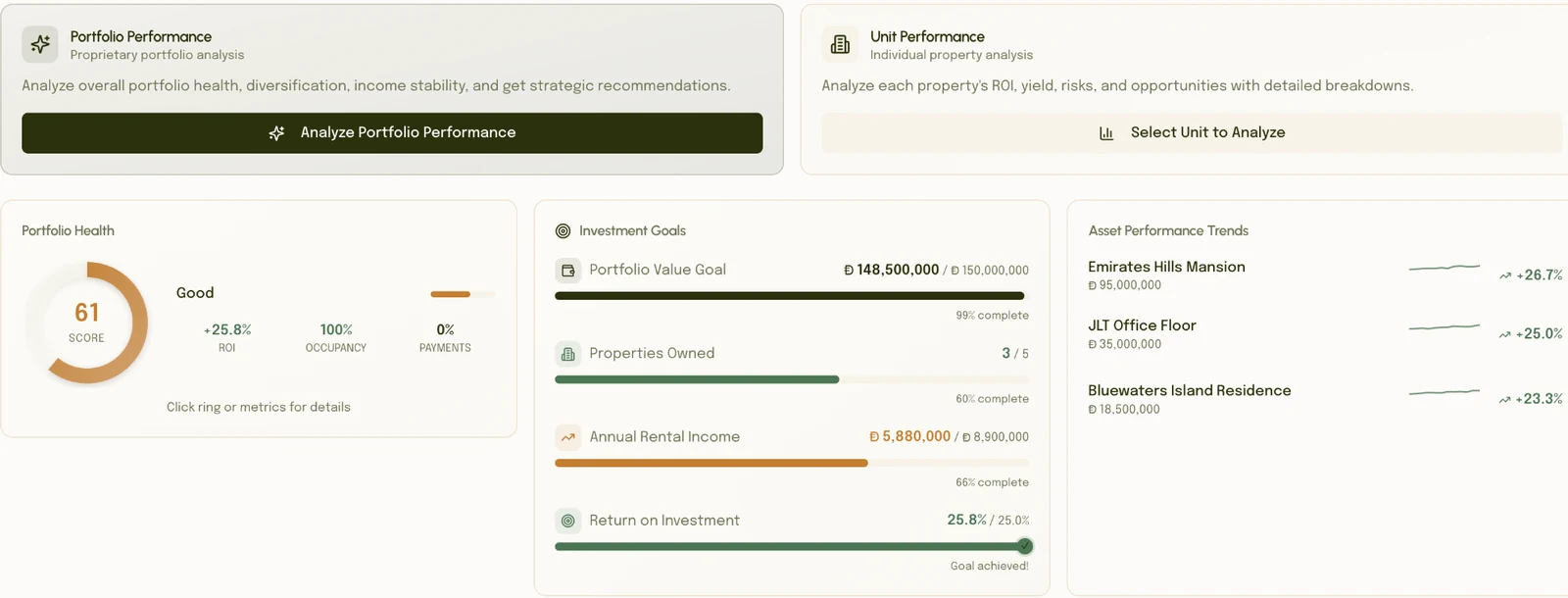Click the Return on Investment progress bar
Image resolution: width=1568 pixels, height=598 pixels.
pyautogui.click(x=792, y=546)
